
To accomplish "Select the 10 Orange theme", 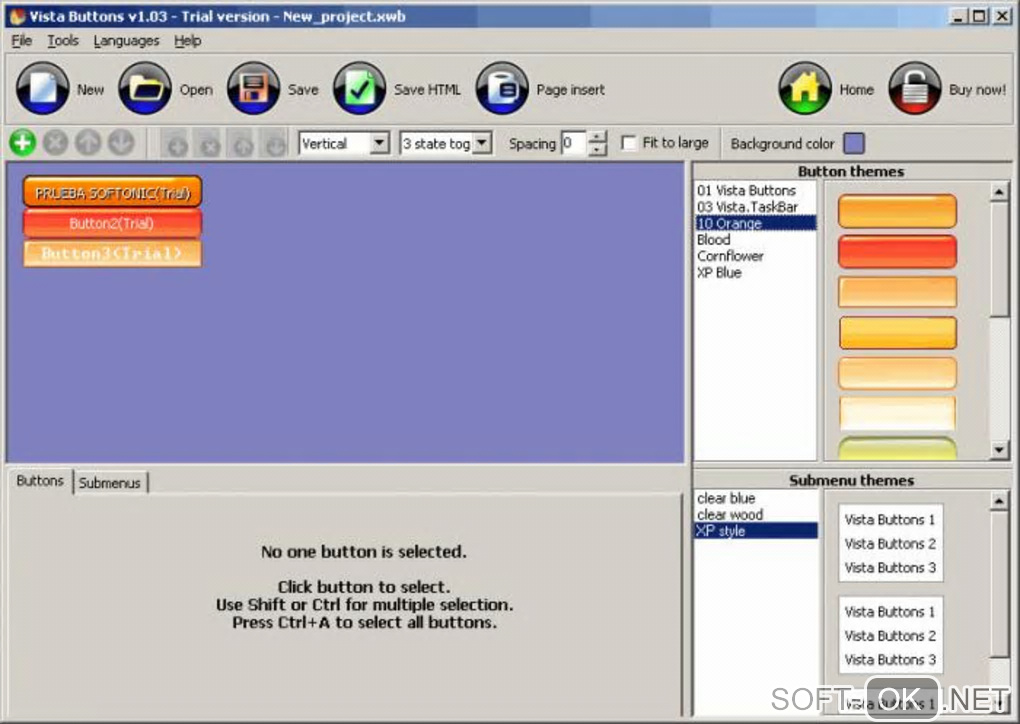I will [x=755, y=223].
